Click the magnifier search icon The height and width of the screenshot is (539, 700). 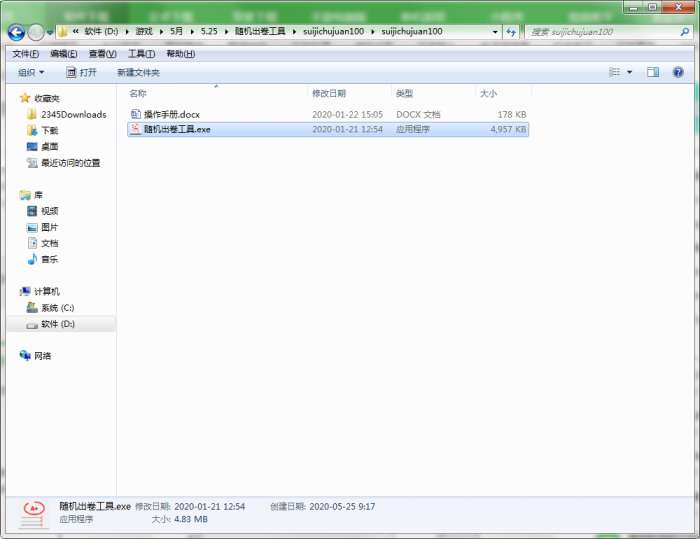coord(684,32)
